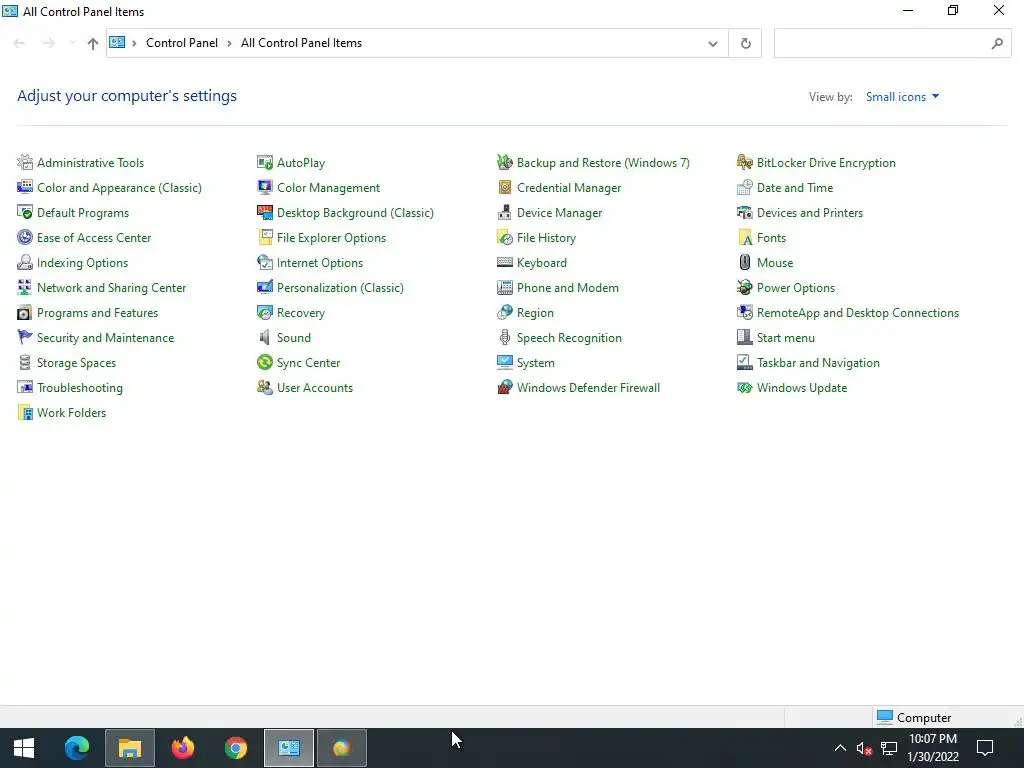Open the Recovery link

301,313
